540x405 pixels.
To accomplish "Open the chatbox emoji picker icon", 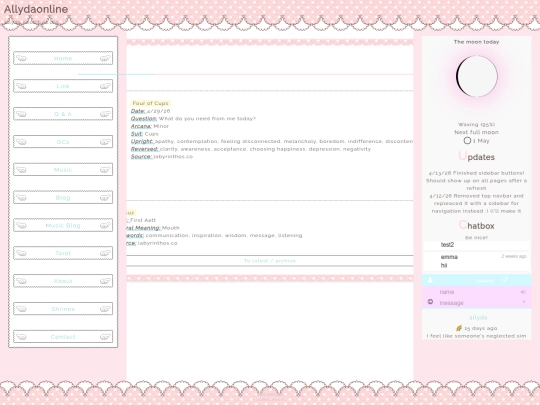I will point(430,302).
